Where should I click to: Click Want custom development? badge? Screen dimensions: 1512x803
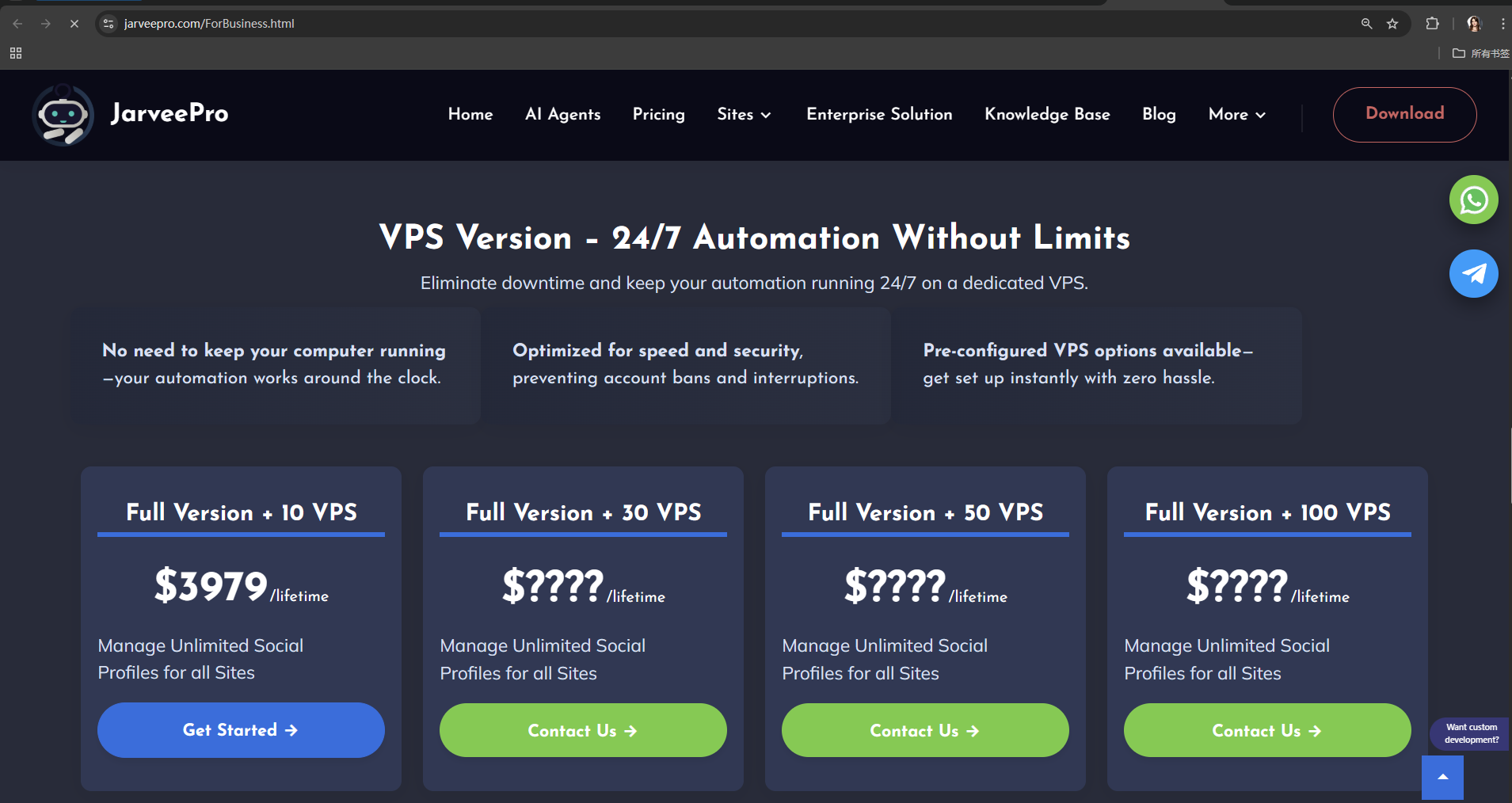(1470, 733)
